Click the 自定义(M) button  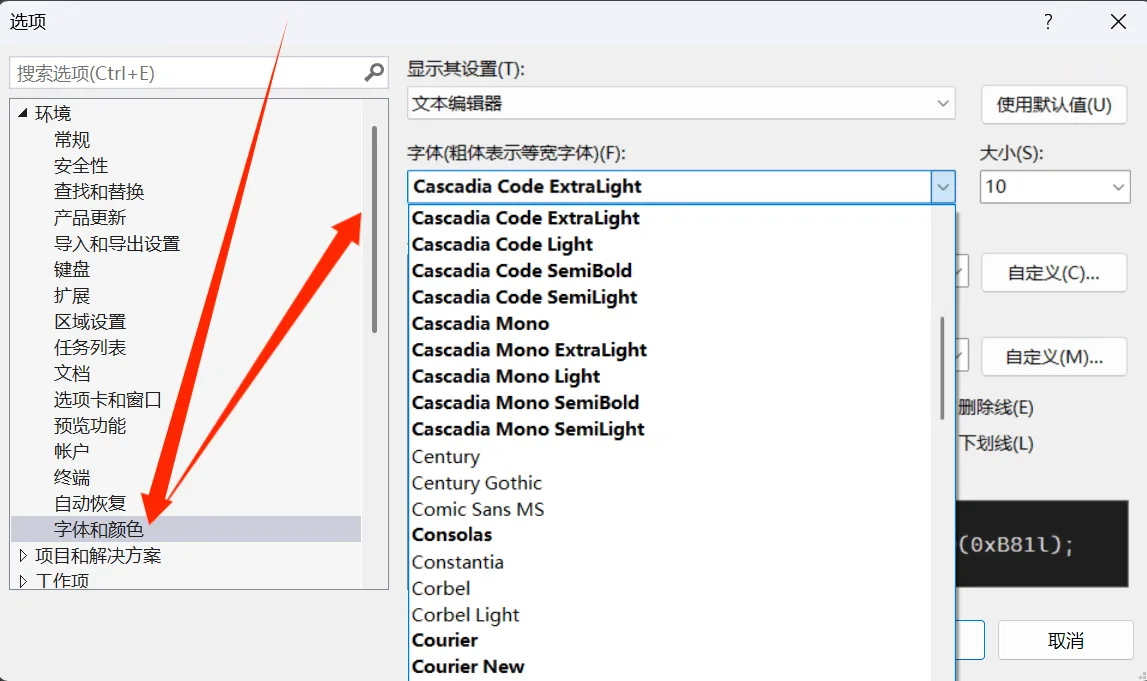point(1054,357)
